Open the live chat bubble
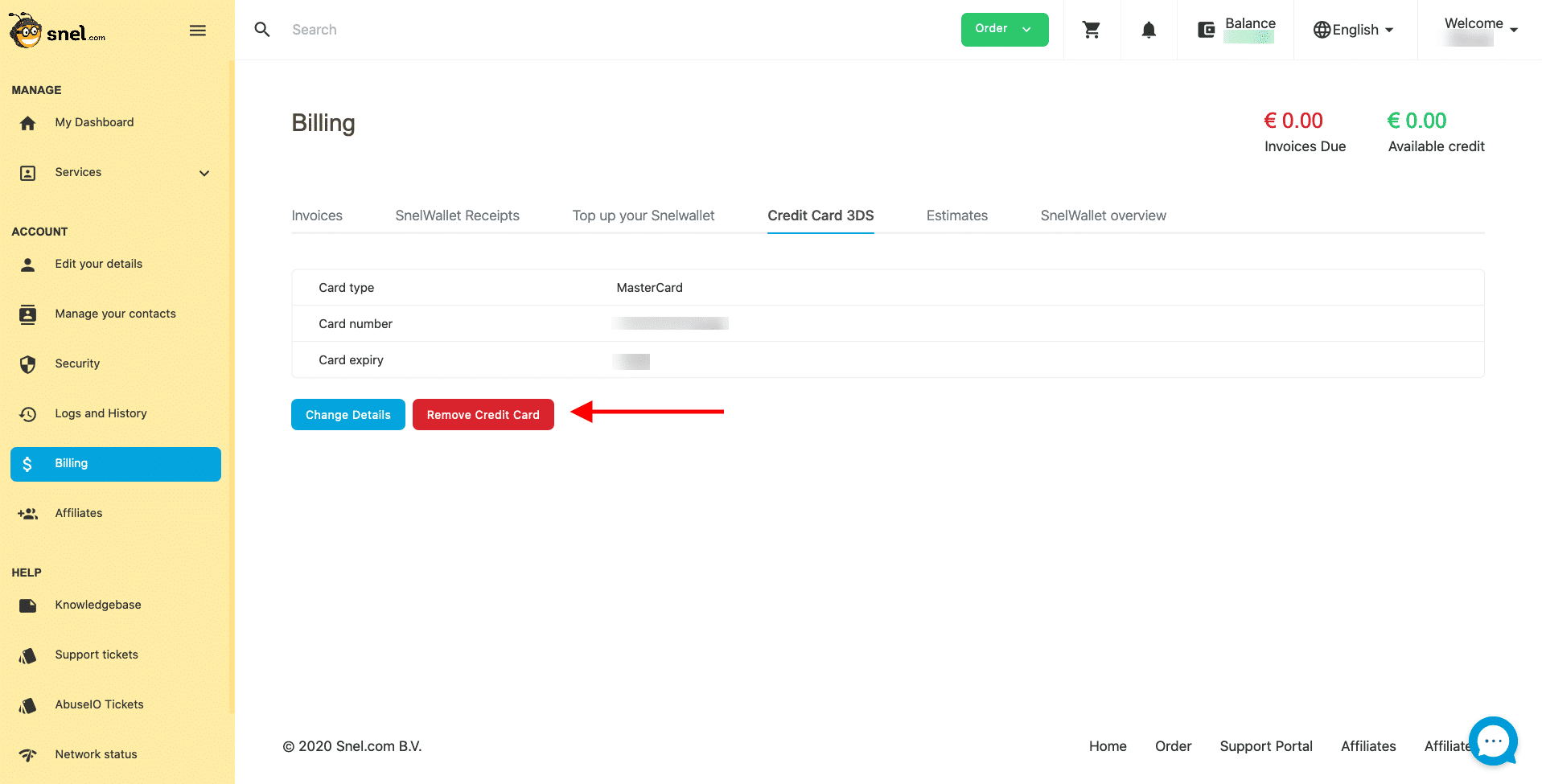The height and width of the screenshot is (784, 1542). [x=1493, y=741]
